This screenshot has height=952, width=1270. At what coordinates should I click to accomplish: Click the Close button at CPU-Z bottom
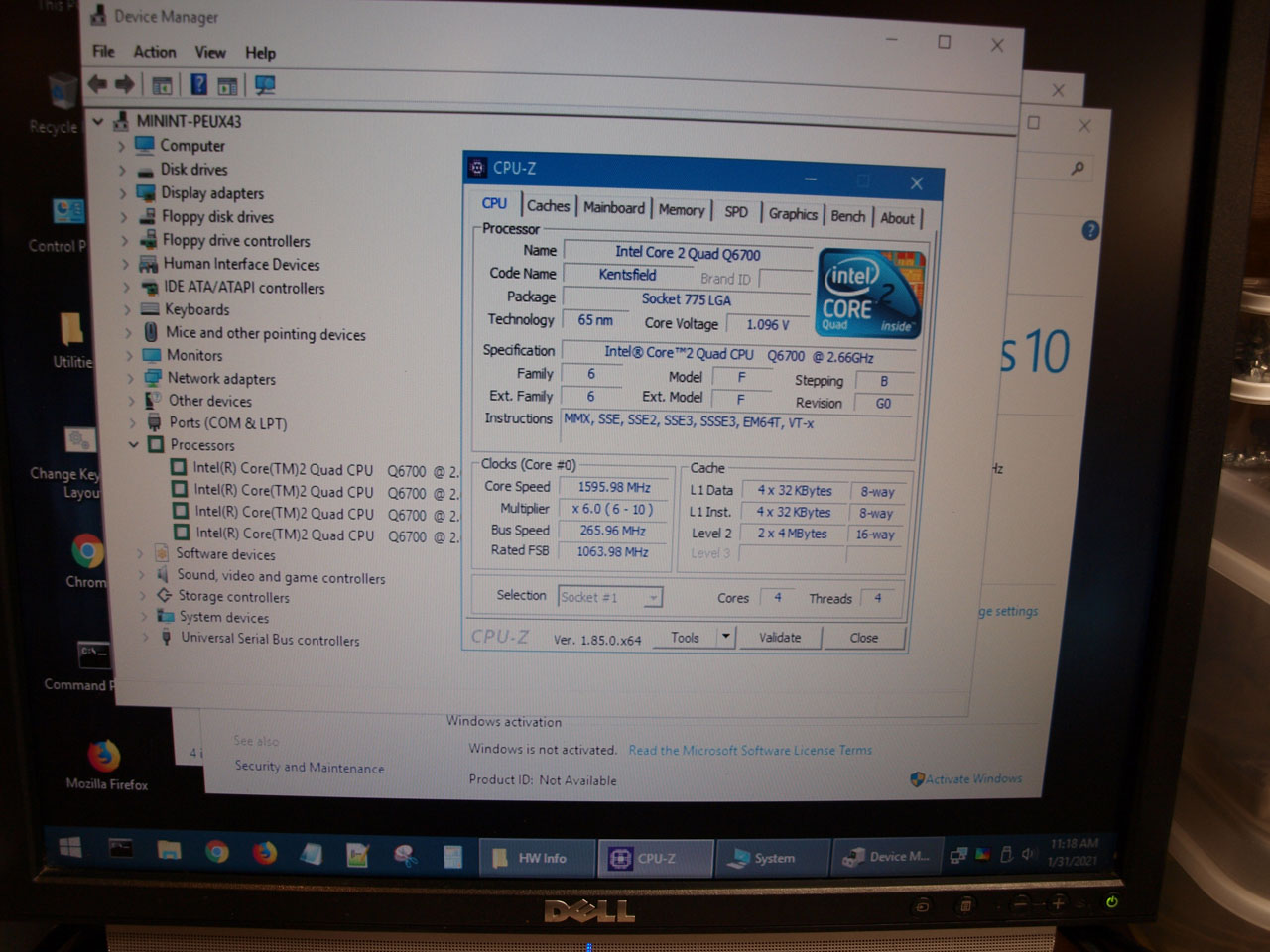[864, 639]
